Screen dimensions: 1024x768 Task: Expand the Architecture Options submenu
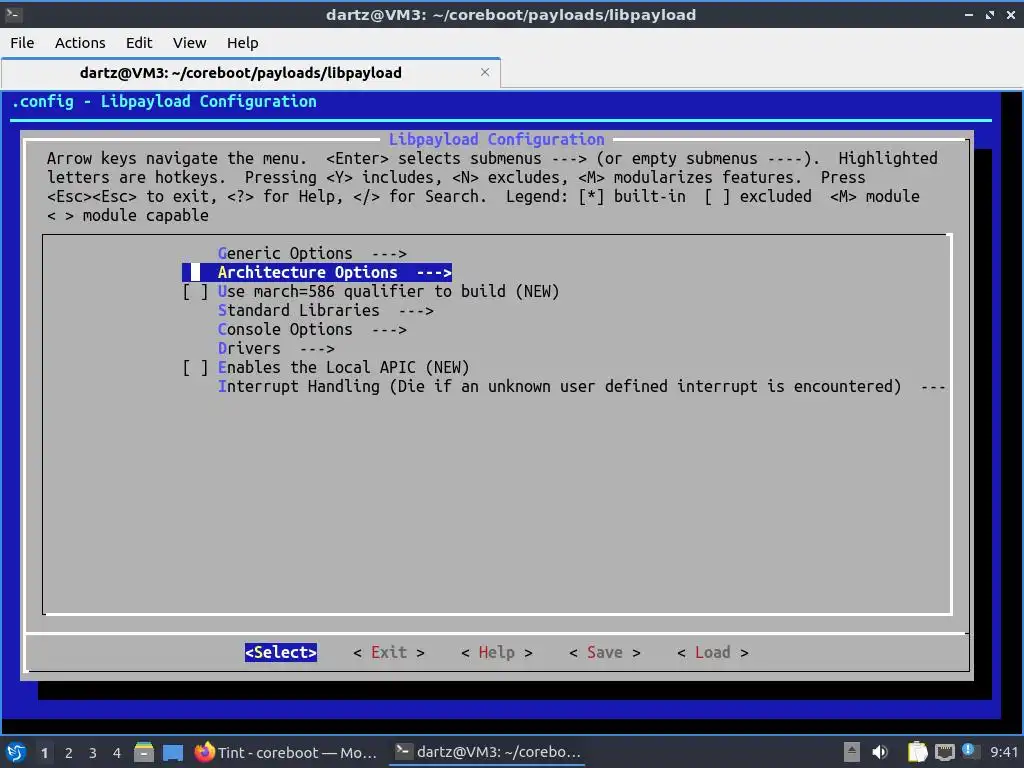(317, 272)
